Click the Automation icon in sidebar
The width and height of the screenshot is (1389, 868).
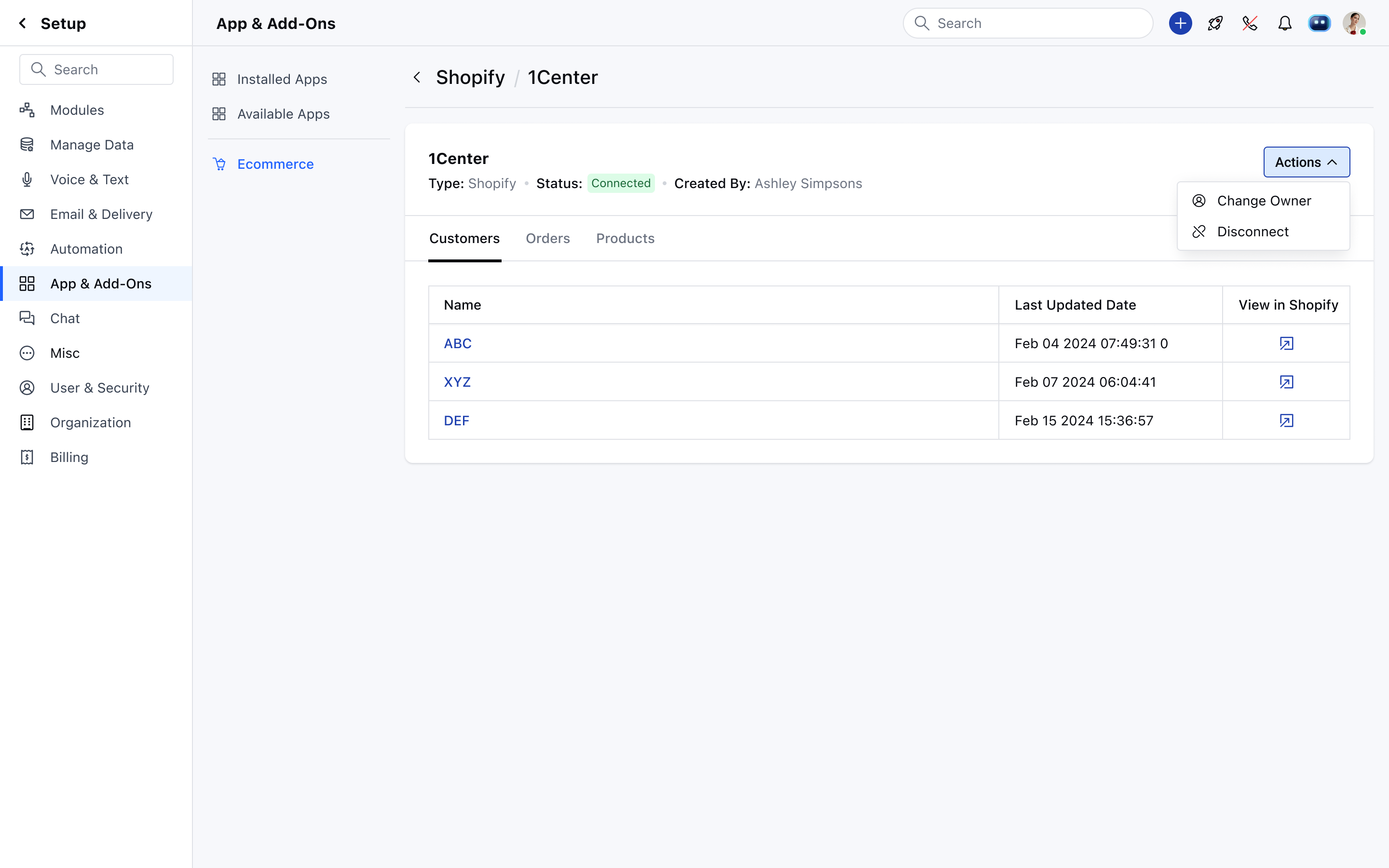tap(27, 248)
